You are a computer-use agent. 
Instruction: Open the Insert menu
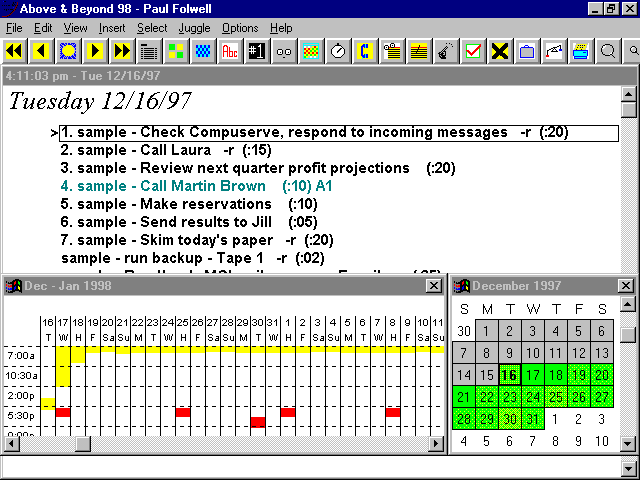click(x=113, y=28)
